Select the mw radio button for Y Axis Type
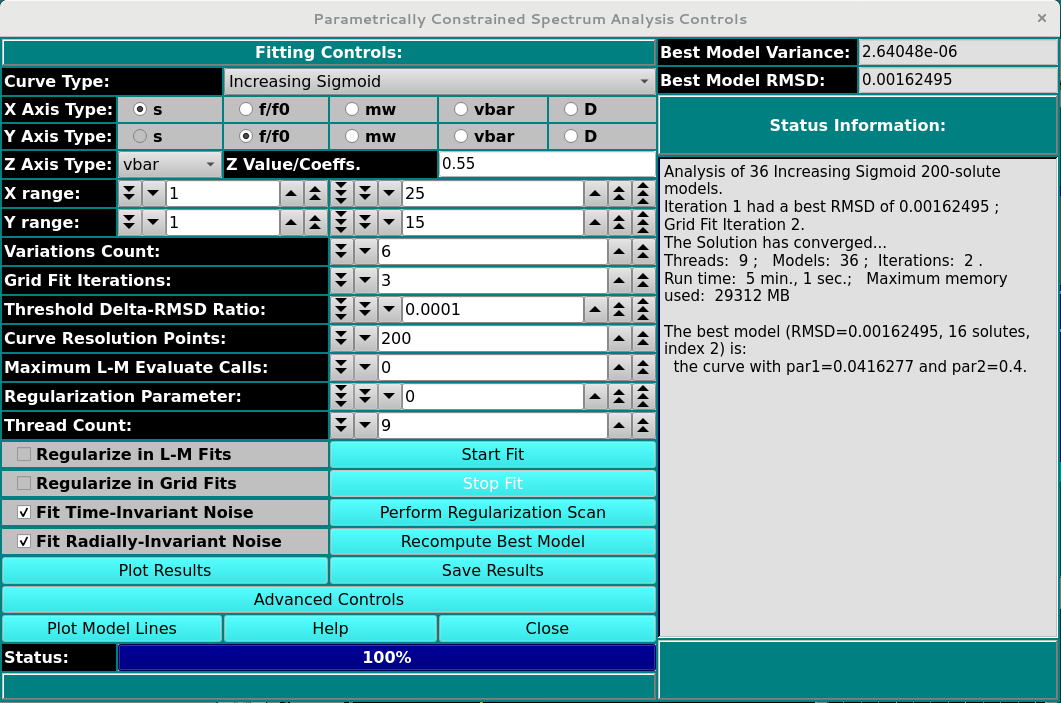This screenshot has height=703, width=1061. (351, 136)
